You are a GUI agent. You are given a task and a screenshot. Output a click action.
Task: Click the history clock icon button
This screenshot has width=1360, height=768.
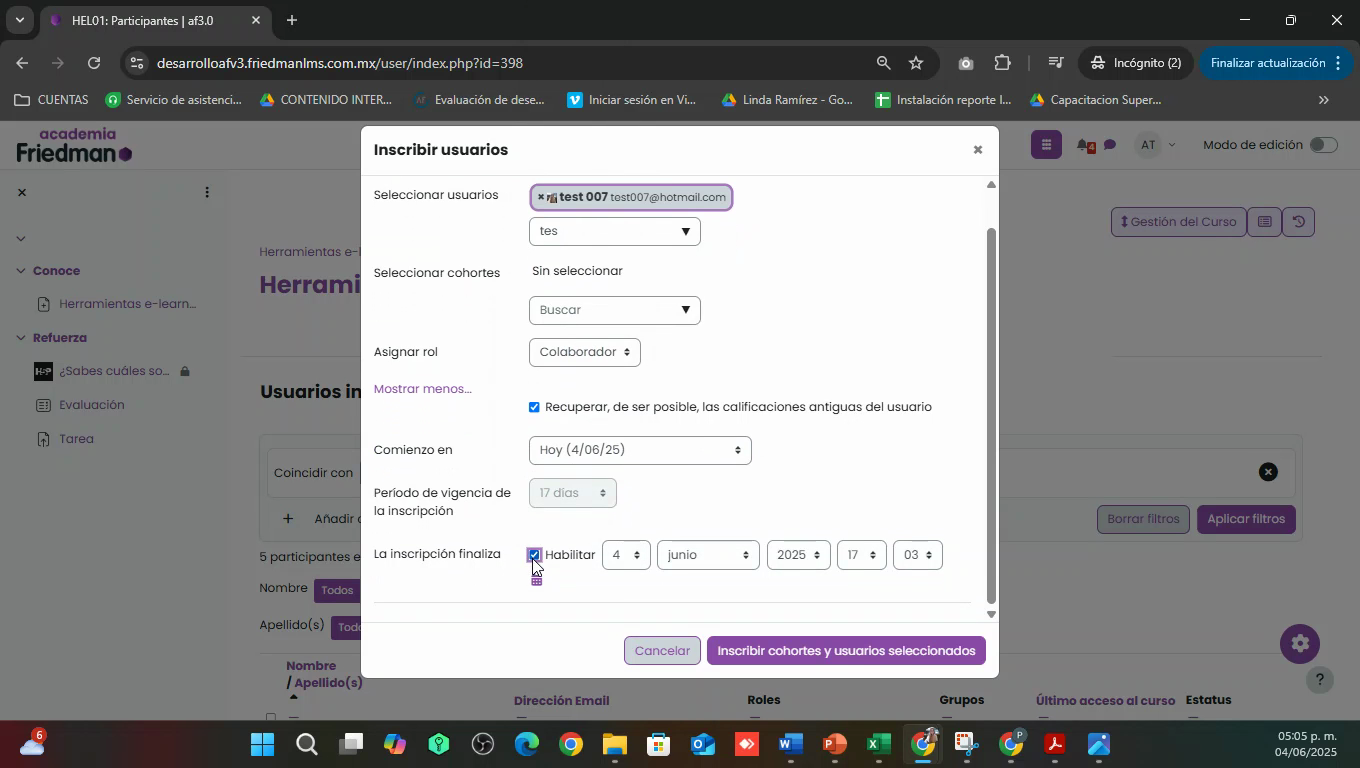point(1298,222)
